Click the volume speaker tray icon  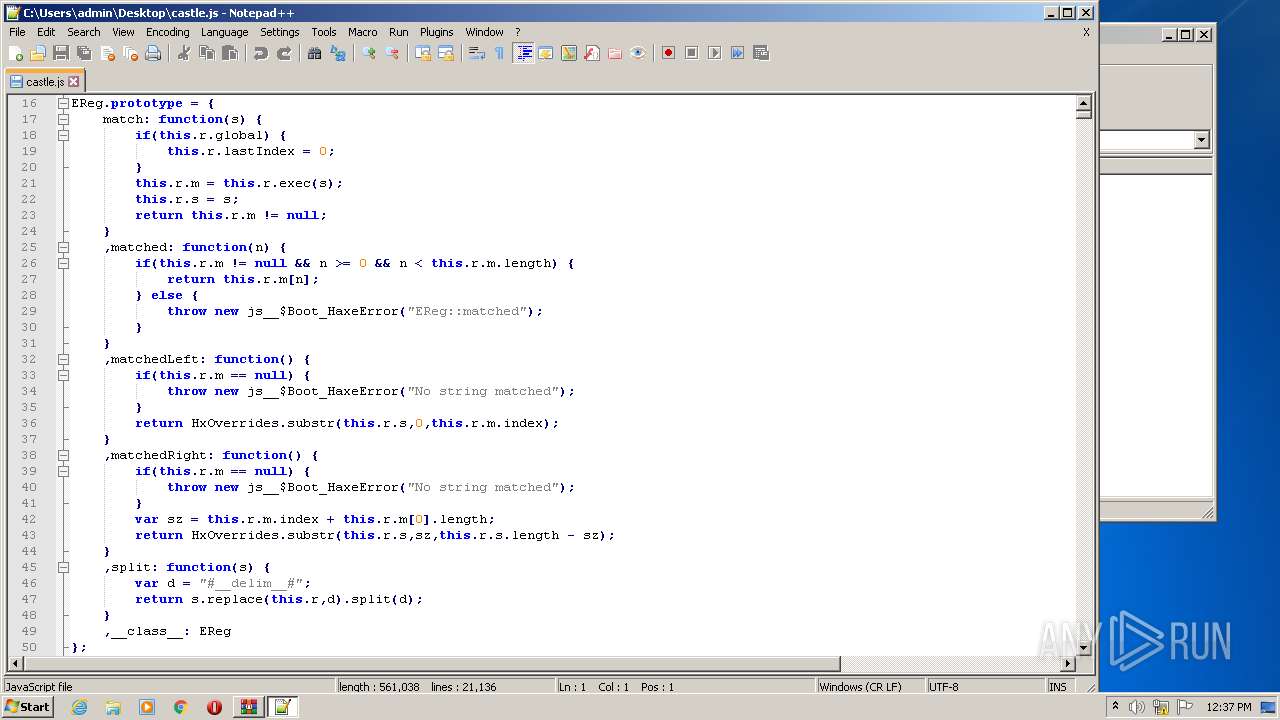[1137, 707]
